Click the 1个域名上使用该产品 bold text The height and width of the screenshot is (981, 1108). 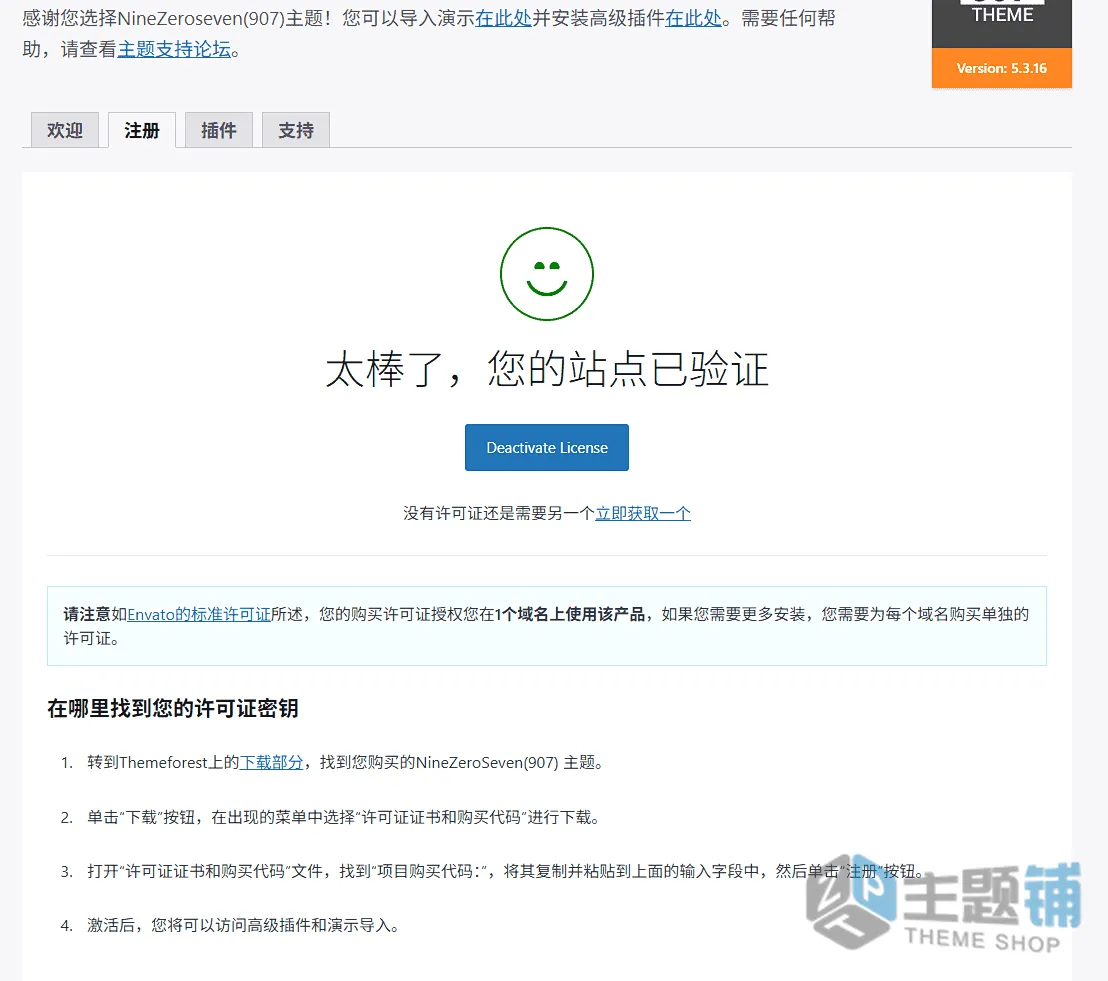pos(570,614)
